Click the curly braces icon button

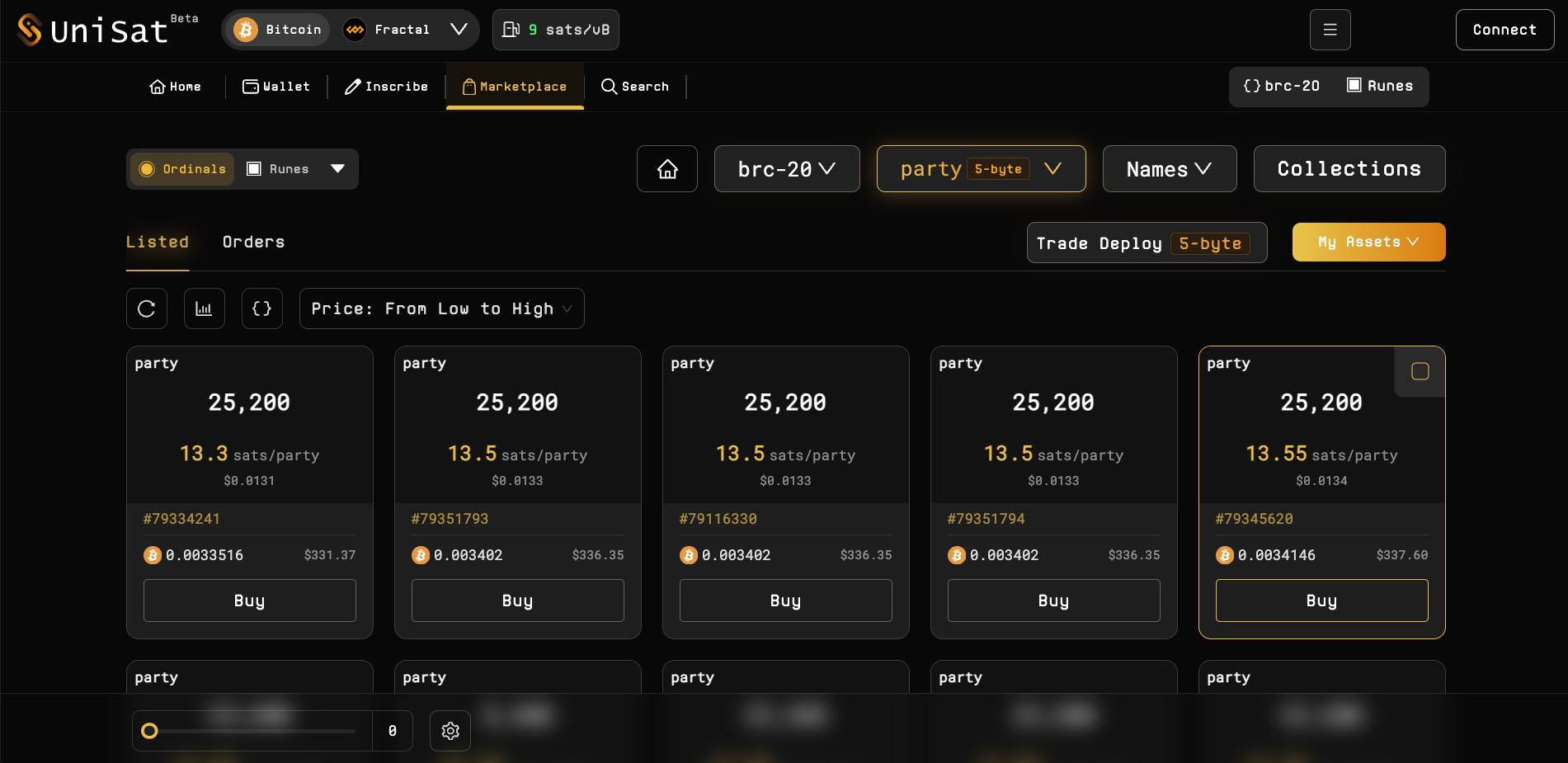(x=261, y=308)
